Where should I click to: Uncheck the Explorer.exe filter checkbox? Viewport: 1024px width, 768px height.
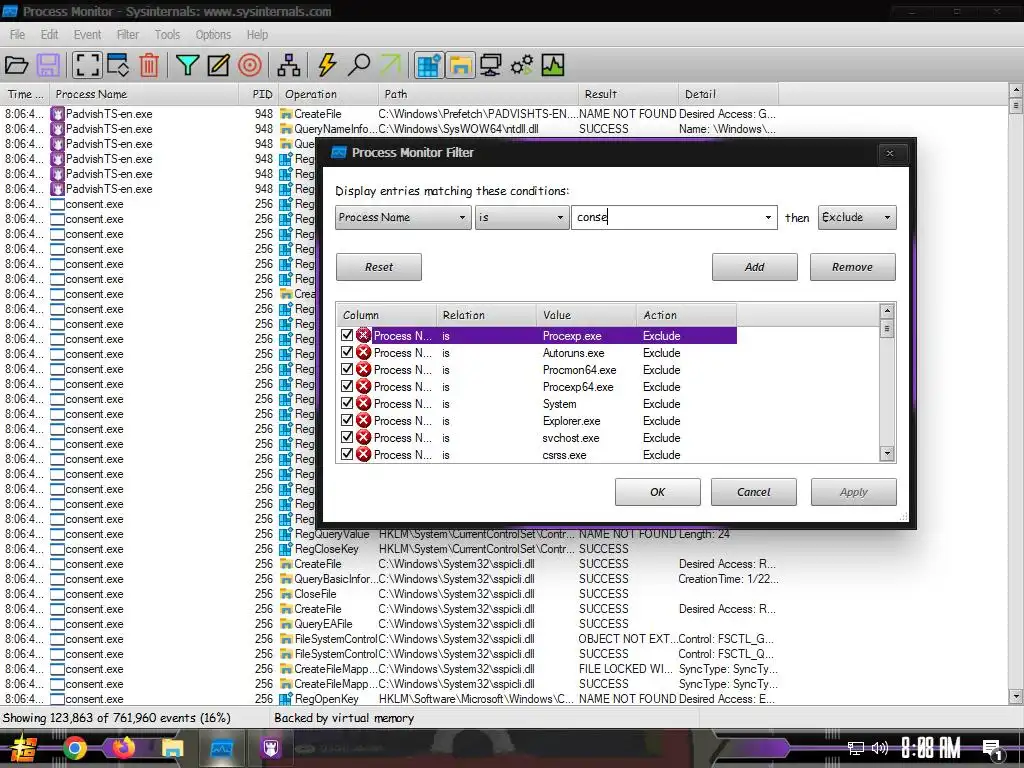pos(347,420)
